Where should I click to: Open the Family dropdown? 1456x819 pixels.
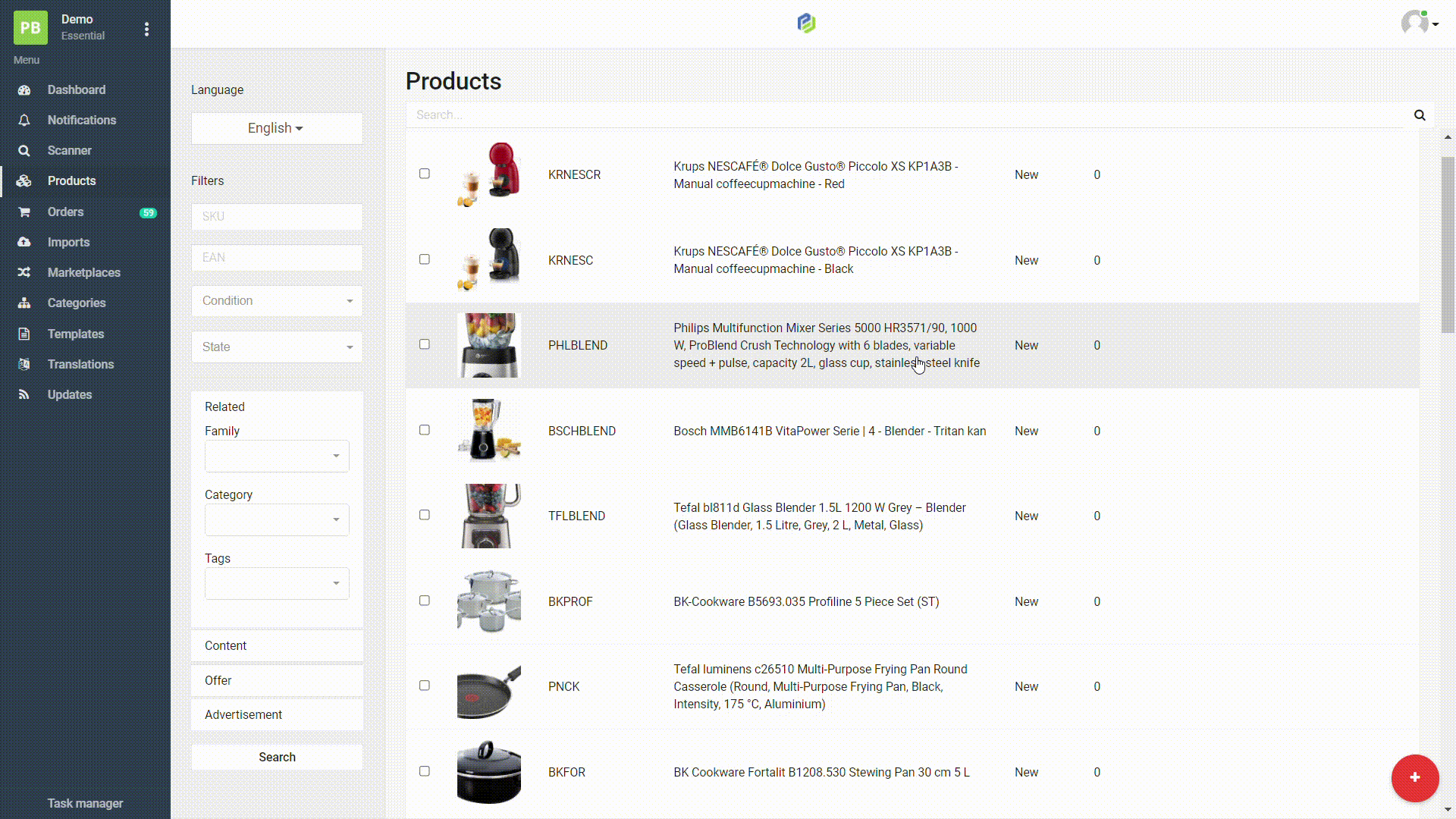coord(277,457)
